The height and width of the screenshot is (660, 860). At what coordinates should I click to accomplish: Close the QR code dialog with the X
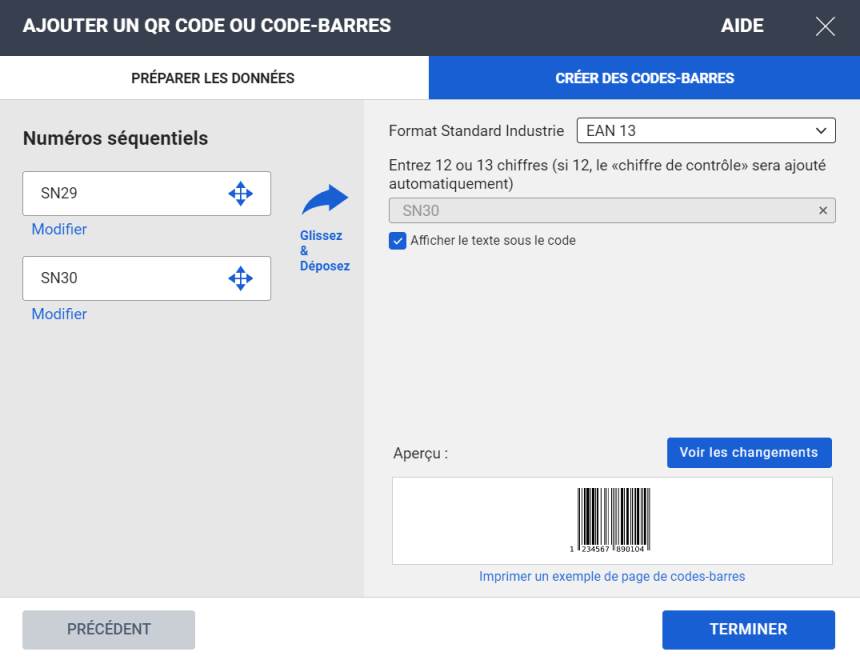click(x=825, y=26)
